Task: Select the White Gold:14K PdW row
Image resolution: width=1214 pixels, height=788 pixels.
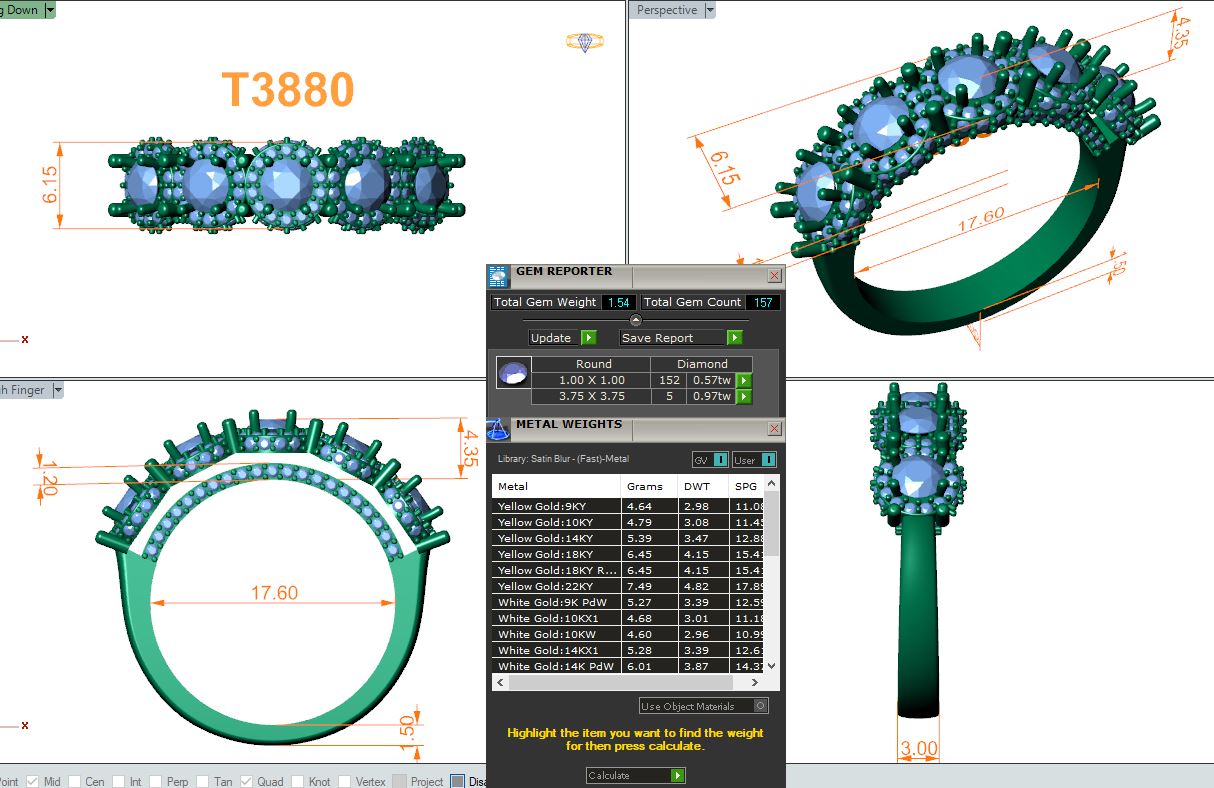Action: [x=628, y=666]
